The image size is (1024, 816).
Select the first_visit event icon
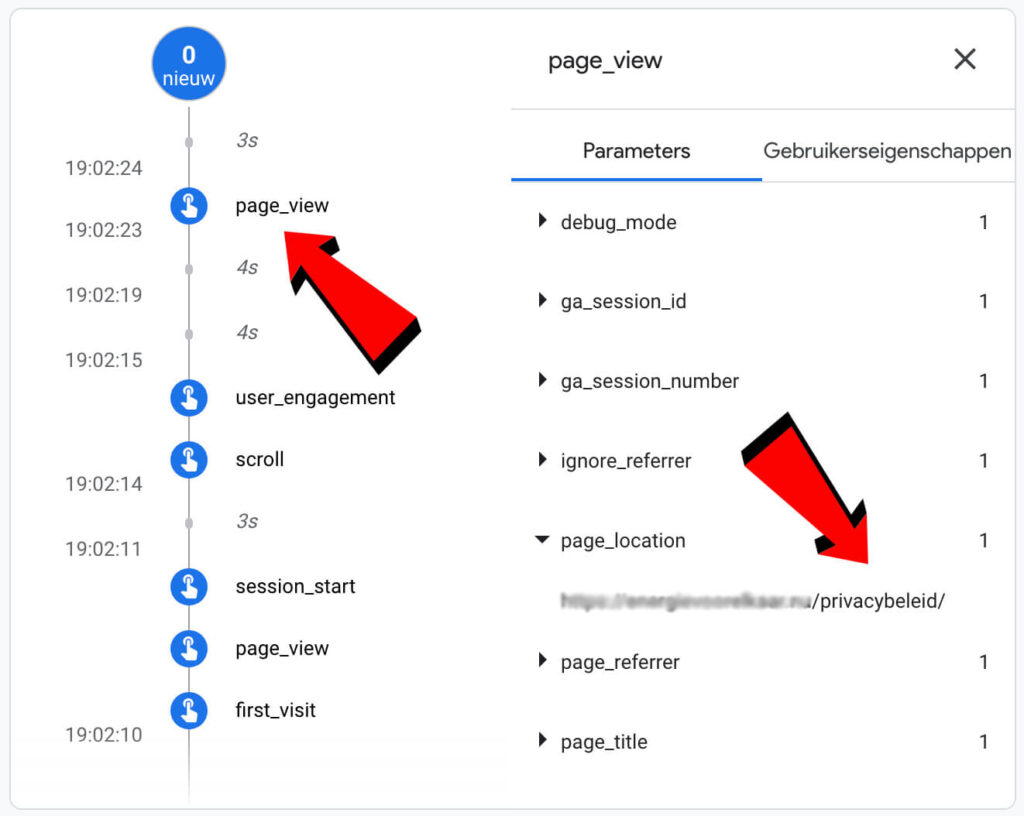tap(189, 710)
